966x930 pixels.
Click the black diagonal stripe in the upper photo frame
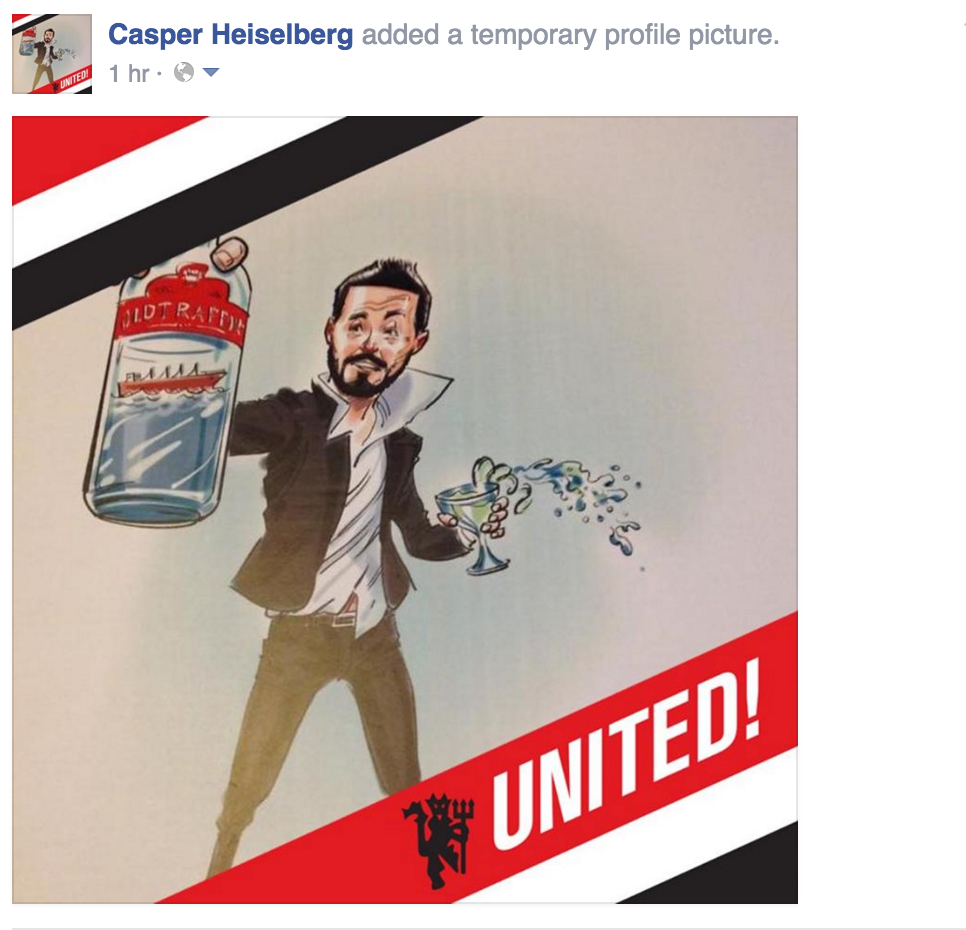(246, 223)
